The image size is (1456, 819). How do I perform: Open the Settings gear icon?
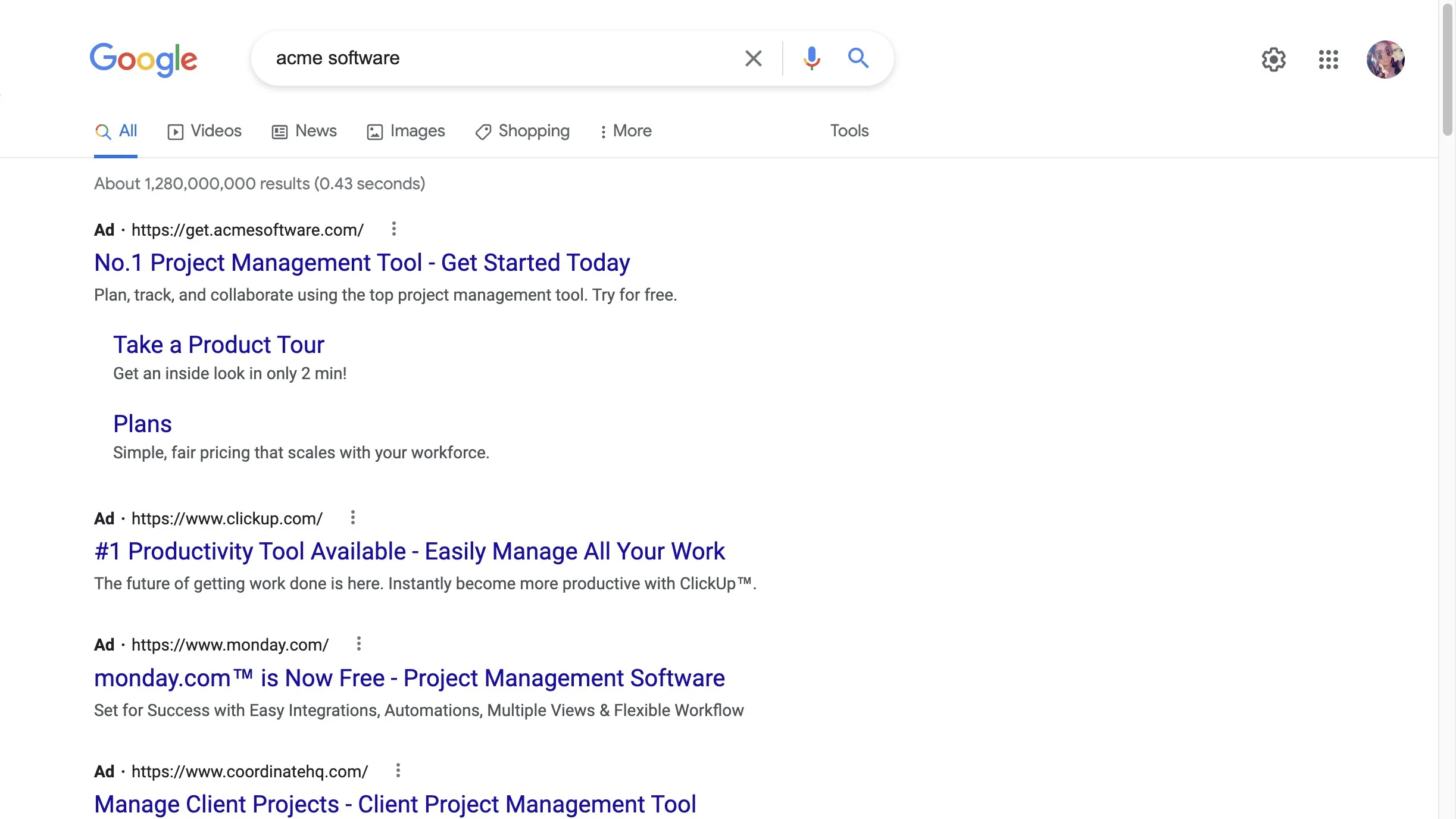[1274, 60]
